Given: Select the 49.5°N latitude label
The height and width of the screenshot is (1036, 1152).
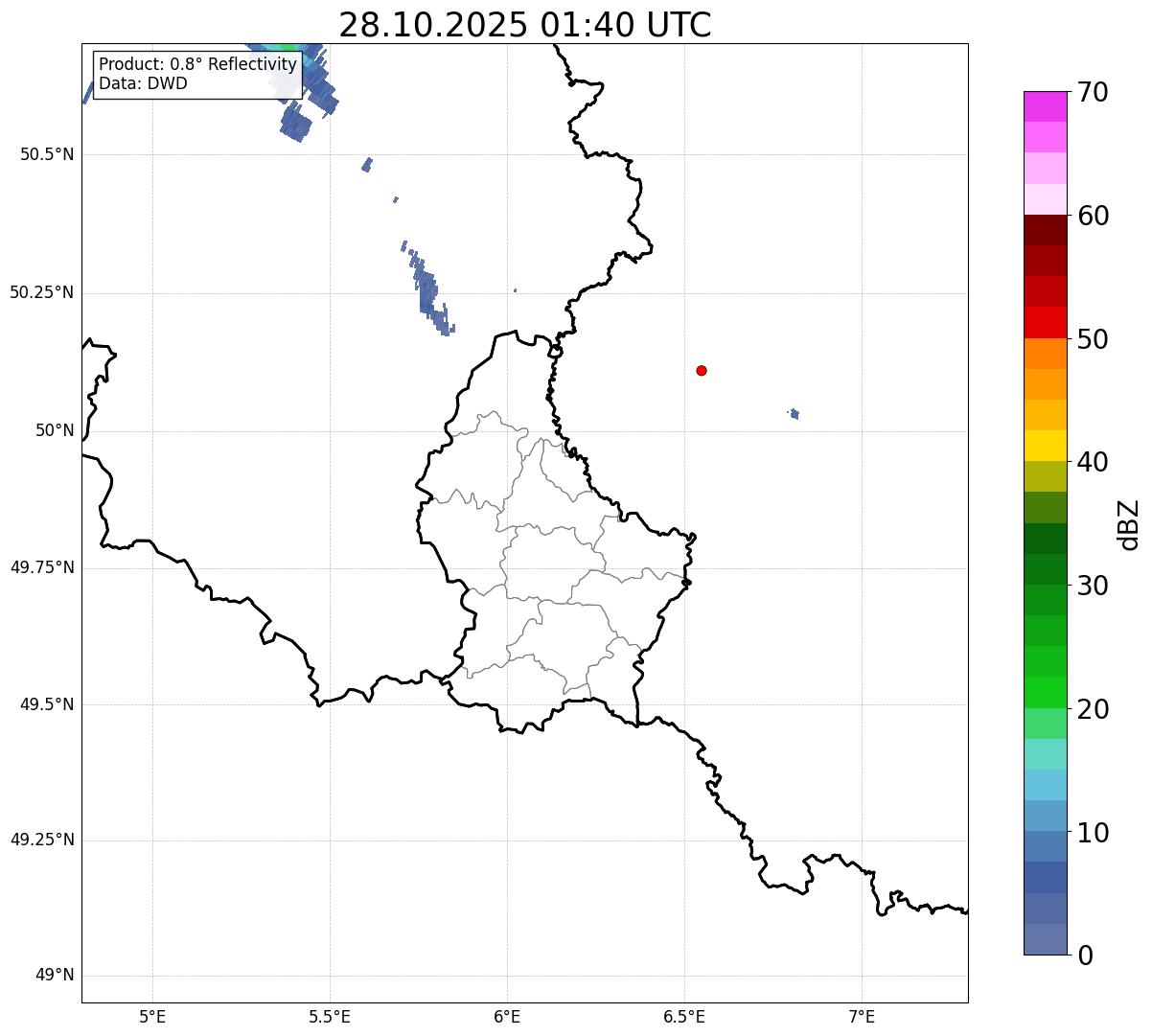Looking at the screenshot, I should tap(47, 704).
